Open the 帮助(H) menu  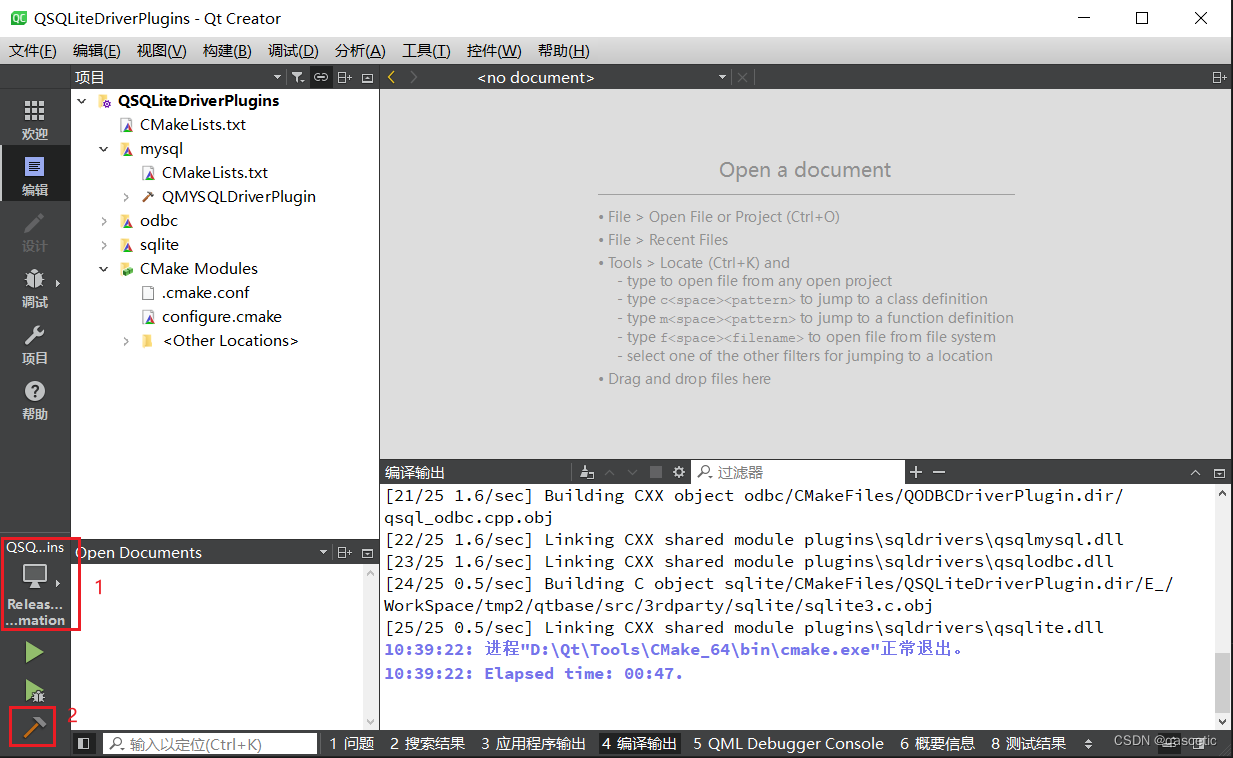point(563,50)
